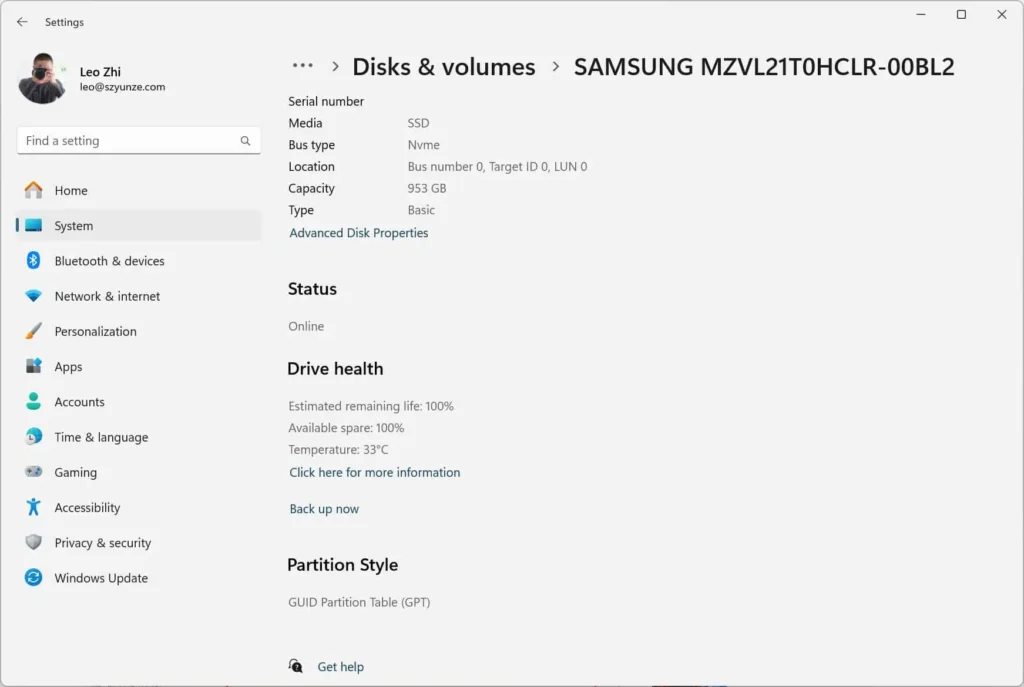The image size is (1024, 687).
Task: Click Leo Zhi profile picture
Action: [42, 78]
